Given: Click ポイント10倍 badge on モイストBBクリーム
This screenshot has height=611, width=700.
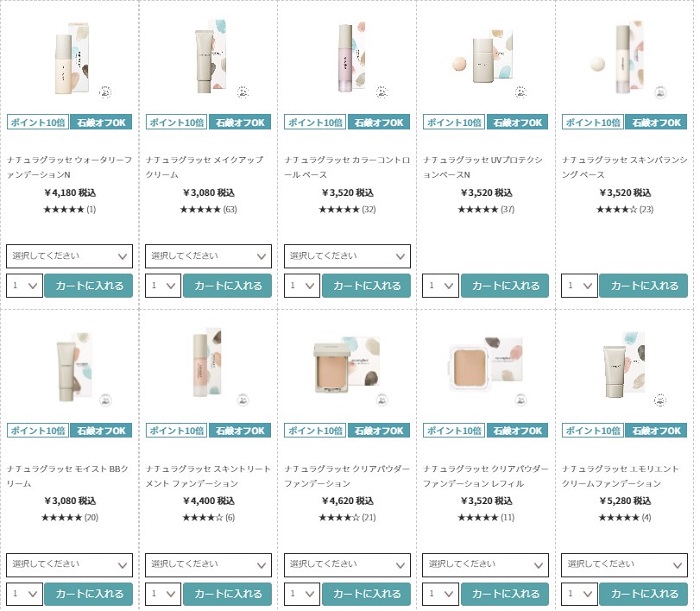Looking at the screenshot, I should pos(37,431).
